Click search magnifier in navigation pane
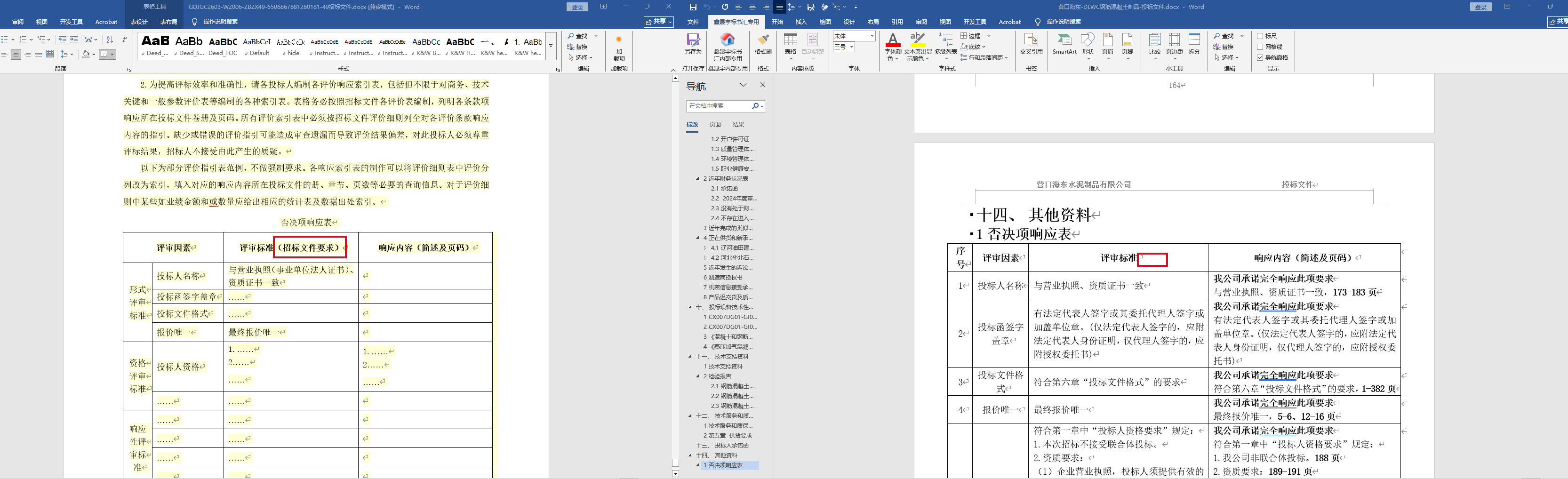 click(x=755, y=106)
